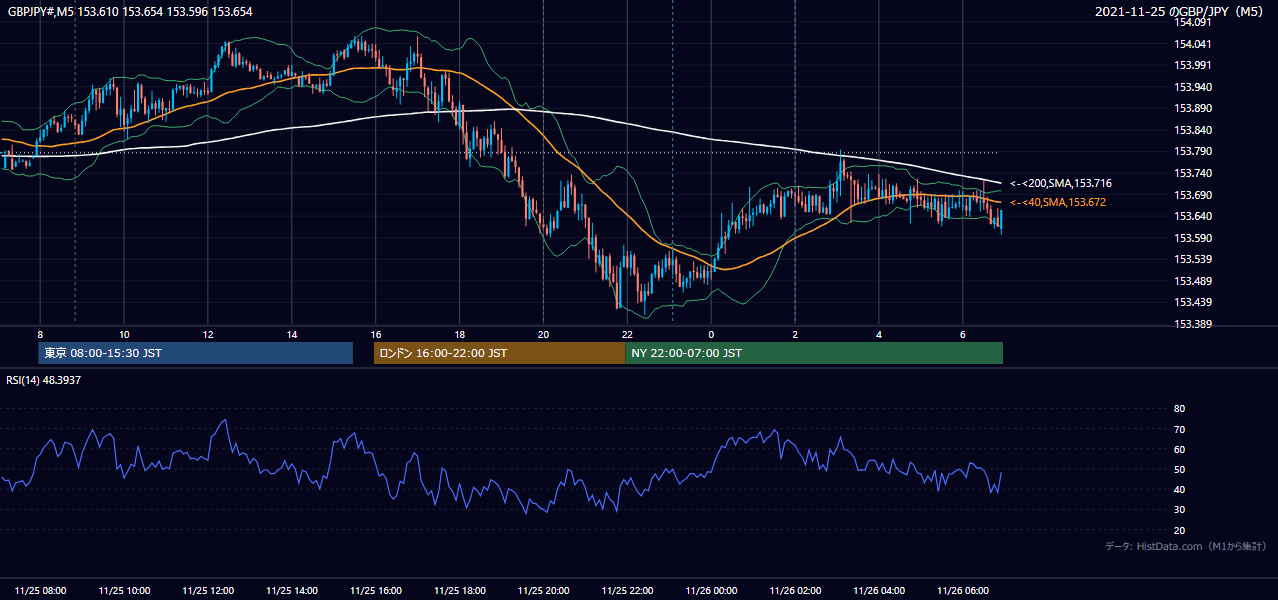Click hour tick 0 under the price chart
Viewport: 1278px width, 600px height.
point(711,334)
